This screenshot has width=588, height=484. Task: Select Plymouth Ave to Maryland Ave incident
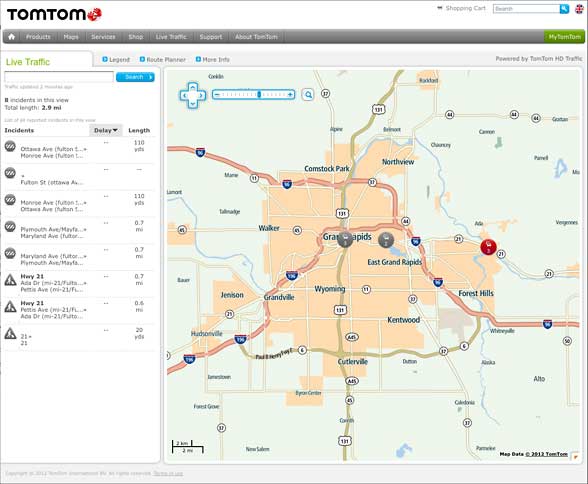[x=79, y=230]
